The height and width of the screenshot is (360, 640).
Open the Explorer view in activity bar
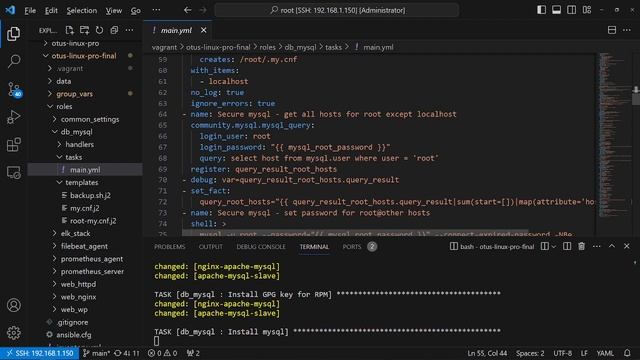click(x=13, y=33)
